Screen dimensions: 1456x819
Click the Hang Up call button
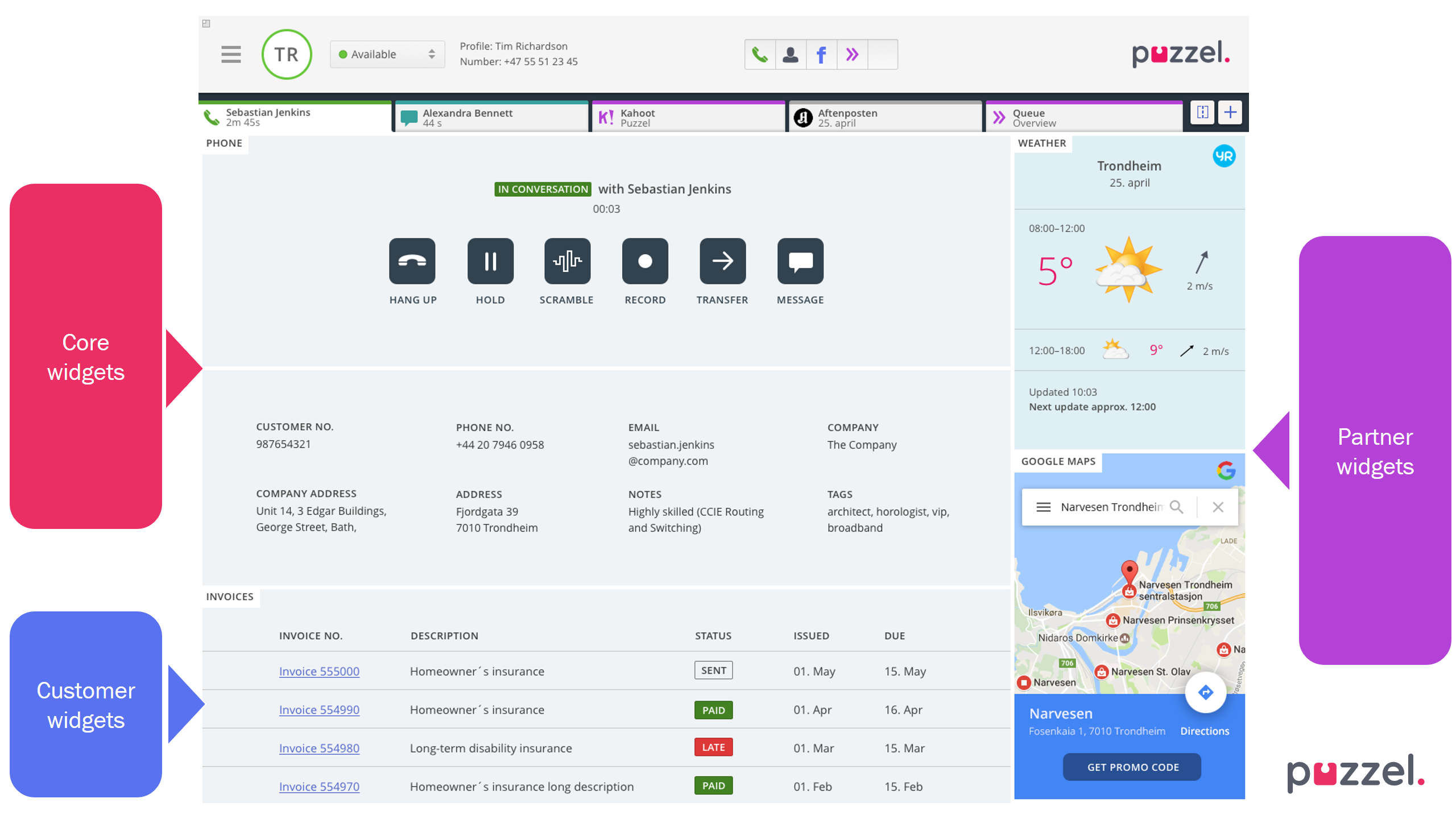(x=412, y=261)
